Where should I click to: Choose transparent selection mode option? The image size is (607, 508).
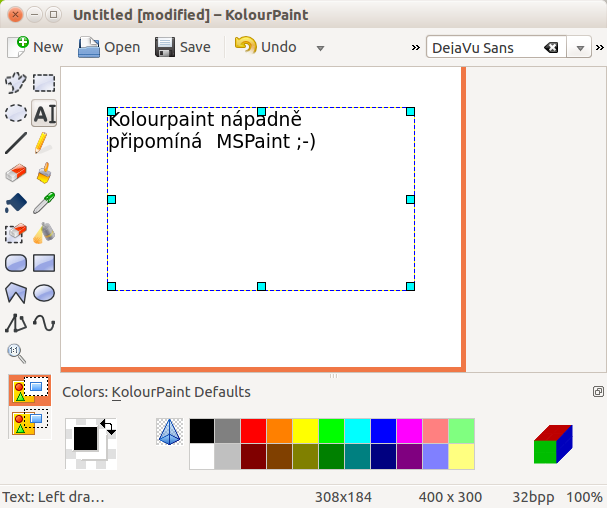30,422
